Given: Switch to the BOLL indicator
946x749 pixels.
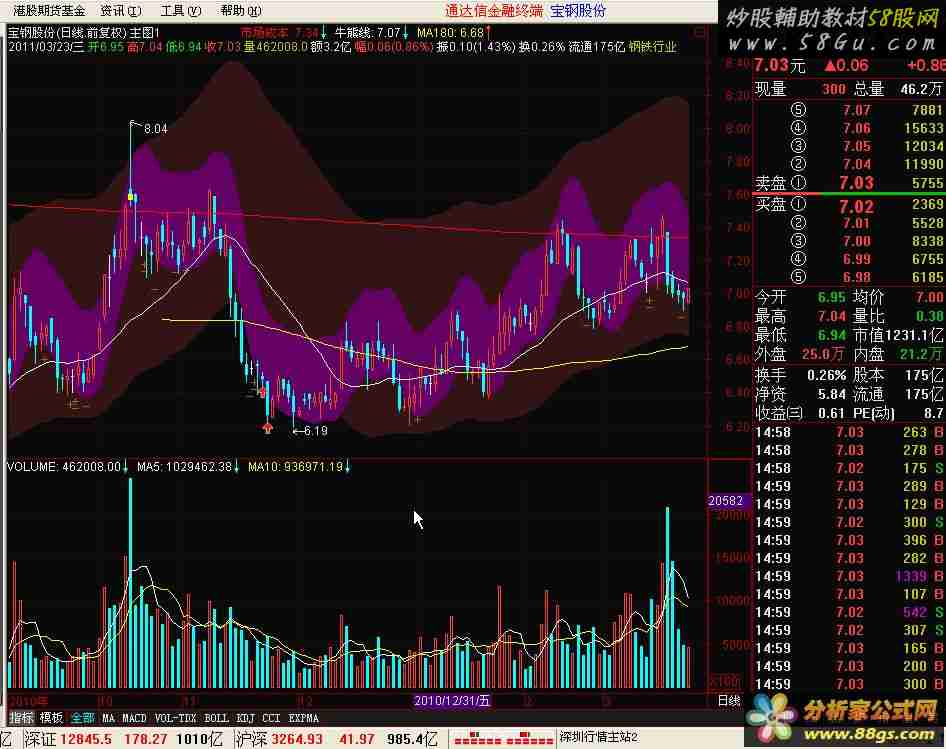Looking at the screenshot, I should coord(216,718).
